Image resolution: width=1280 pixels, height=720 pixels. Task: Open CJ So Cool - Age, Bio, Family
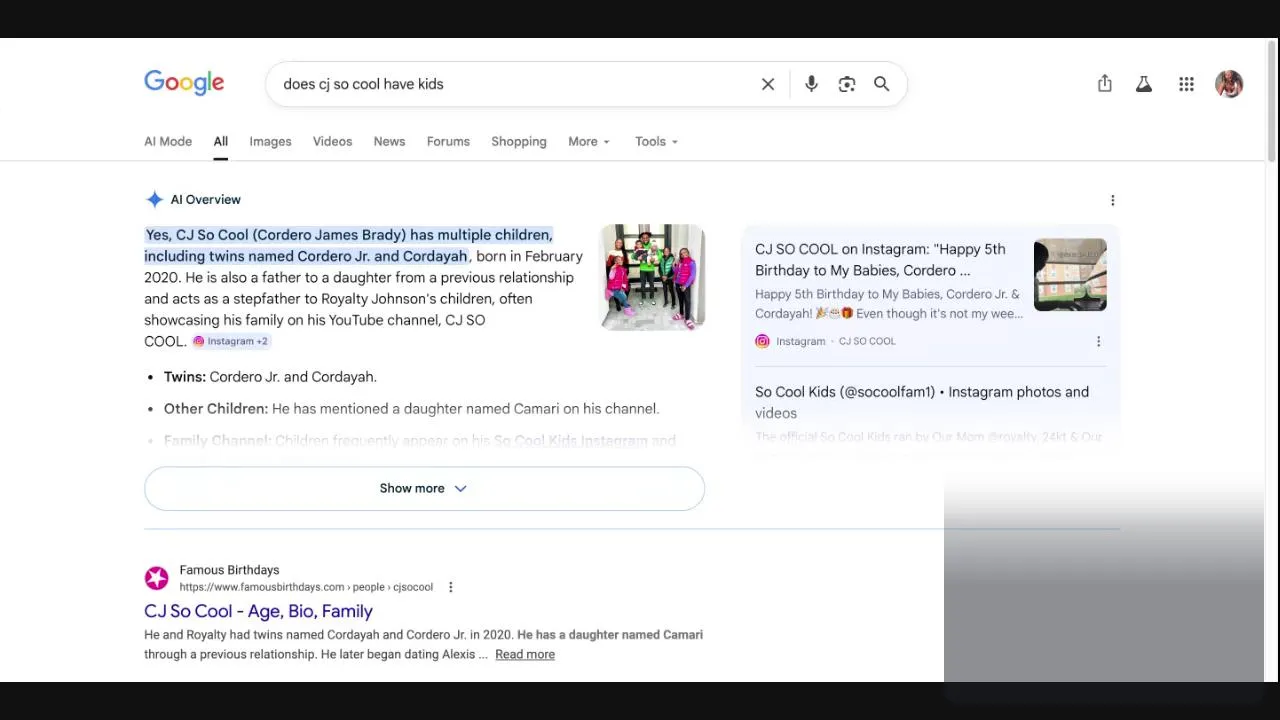click(x=258, y=611)
